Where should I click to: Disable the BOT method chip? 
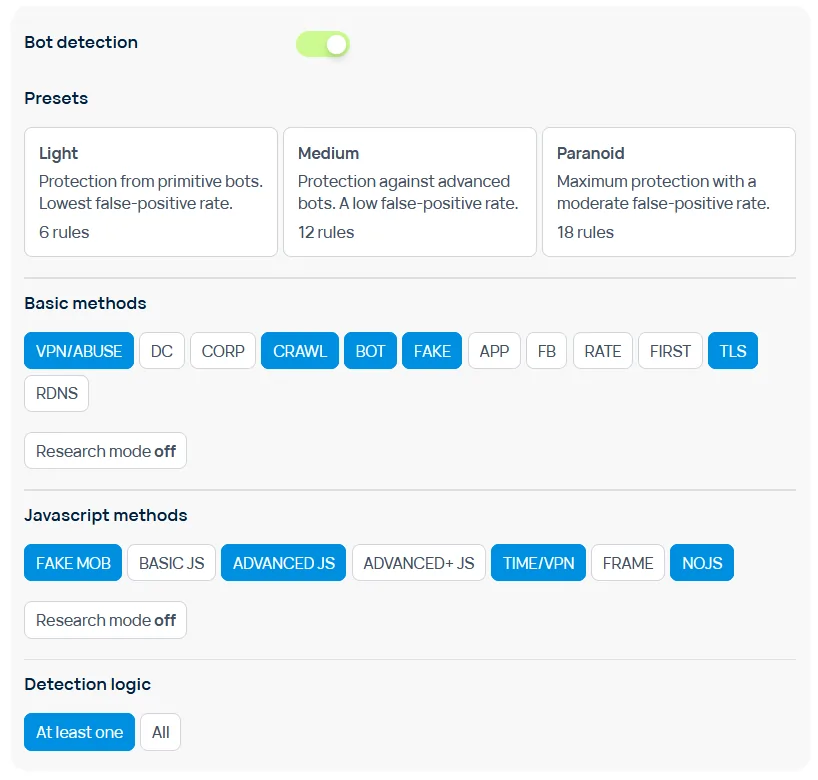(x=370, y=351)
